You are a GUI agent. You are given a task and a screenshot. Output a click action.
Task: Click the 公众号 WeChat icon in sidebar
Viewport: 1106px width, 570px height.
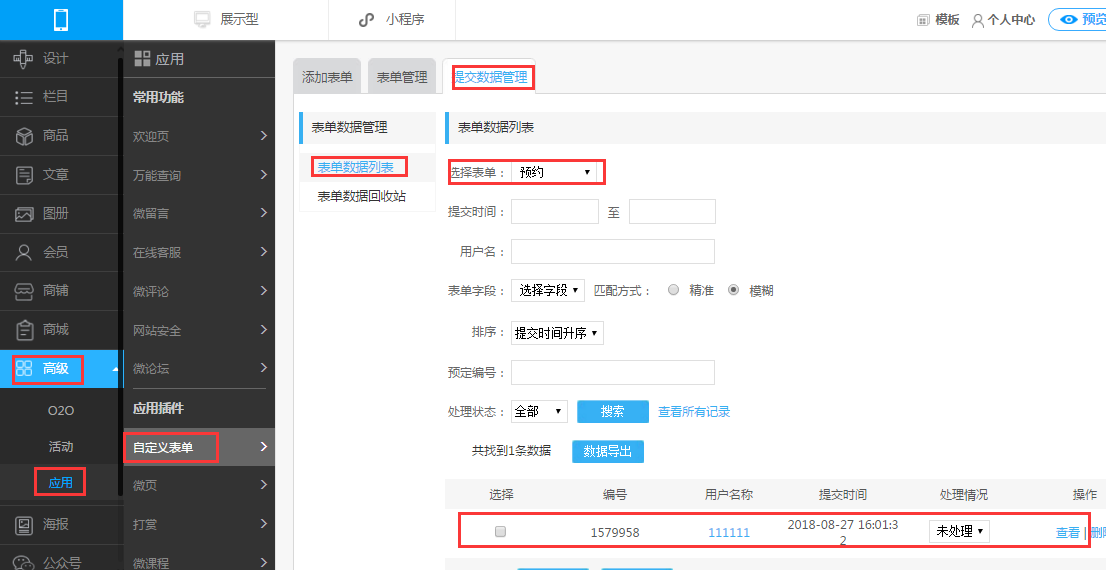tap(24, 563)
